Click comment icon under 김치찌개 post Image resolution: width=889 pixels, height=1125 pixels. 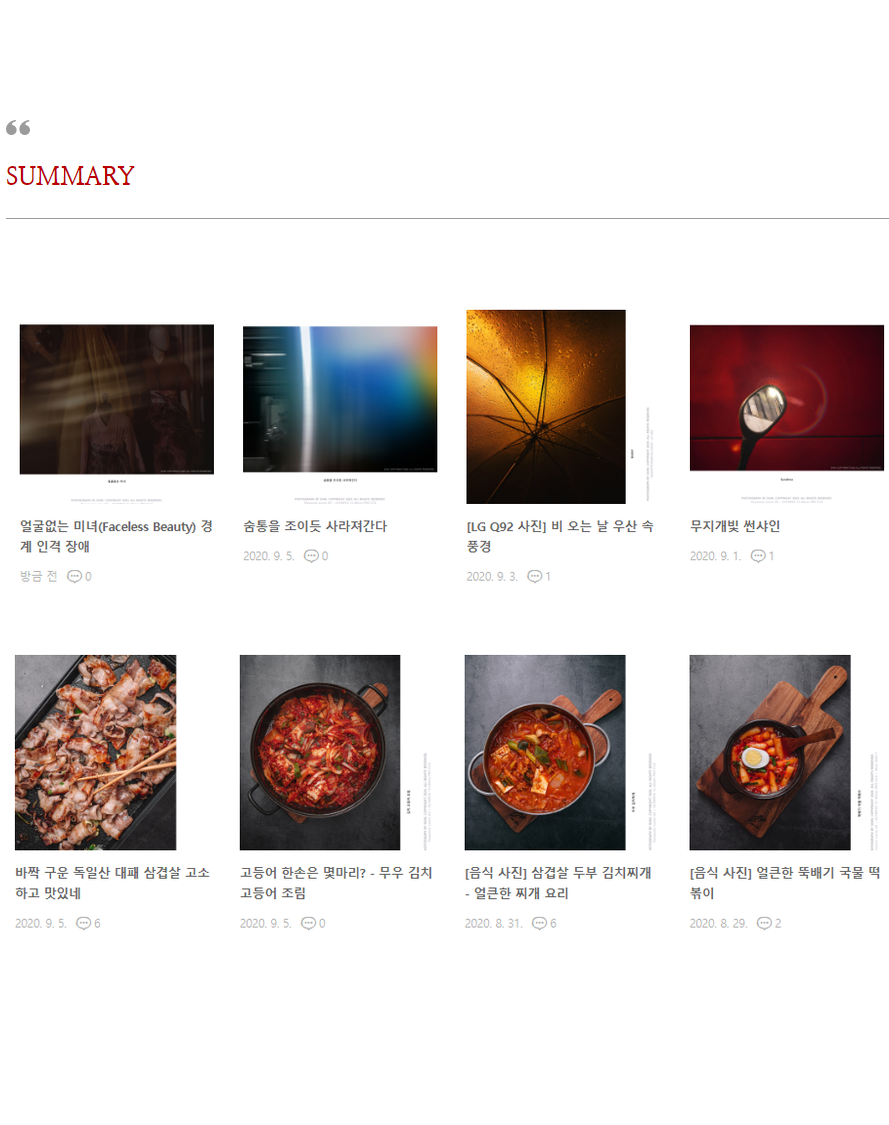pos(540,923)
